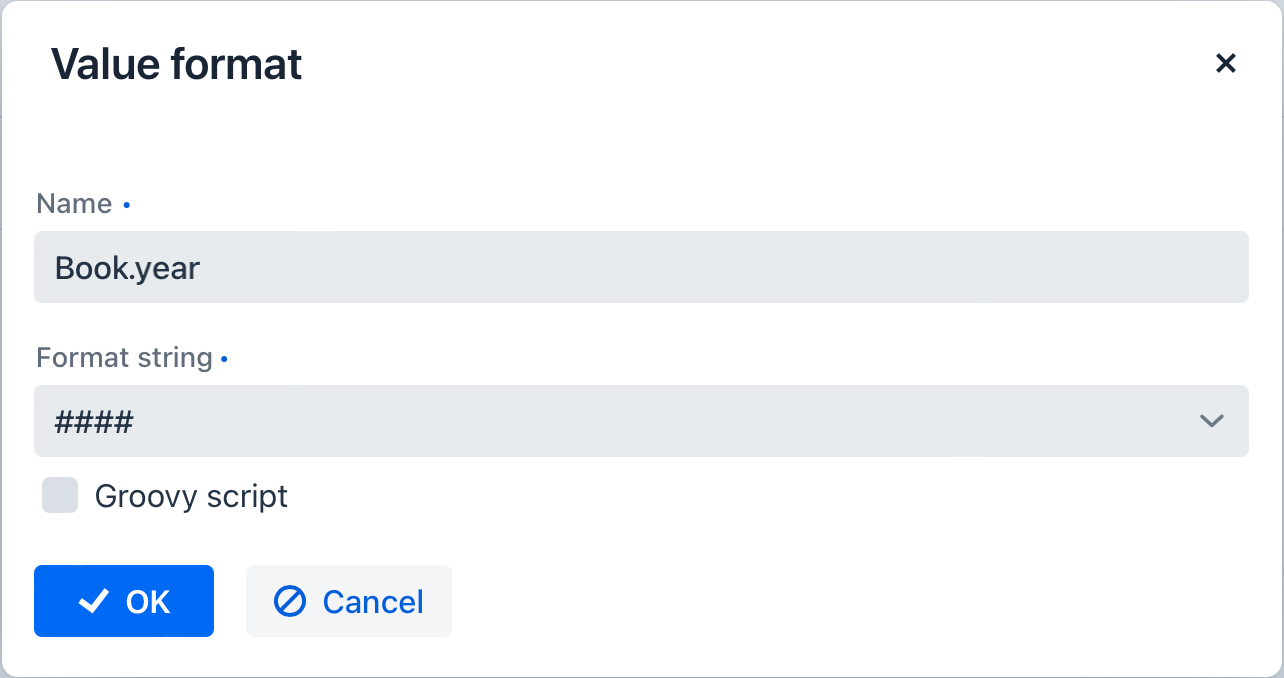Click the Book.year text in Name field

(x=128, y=268)
